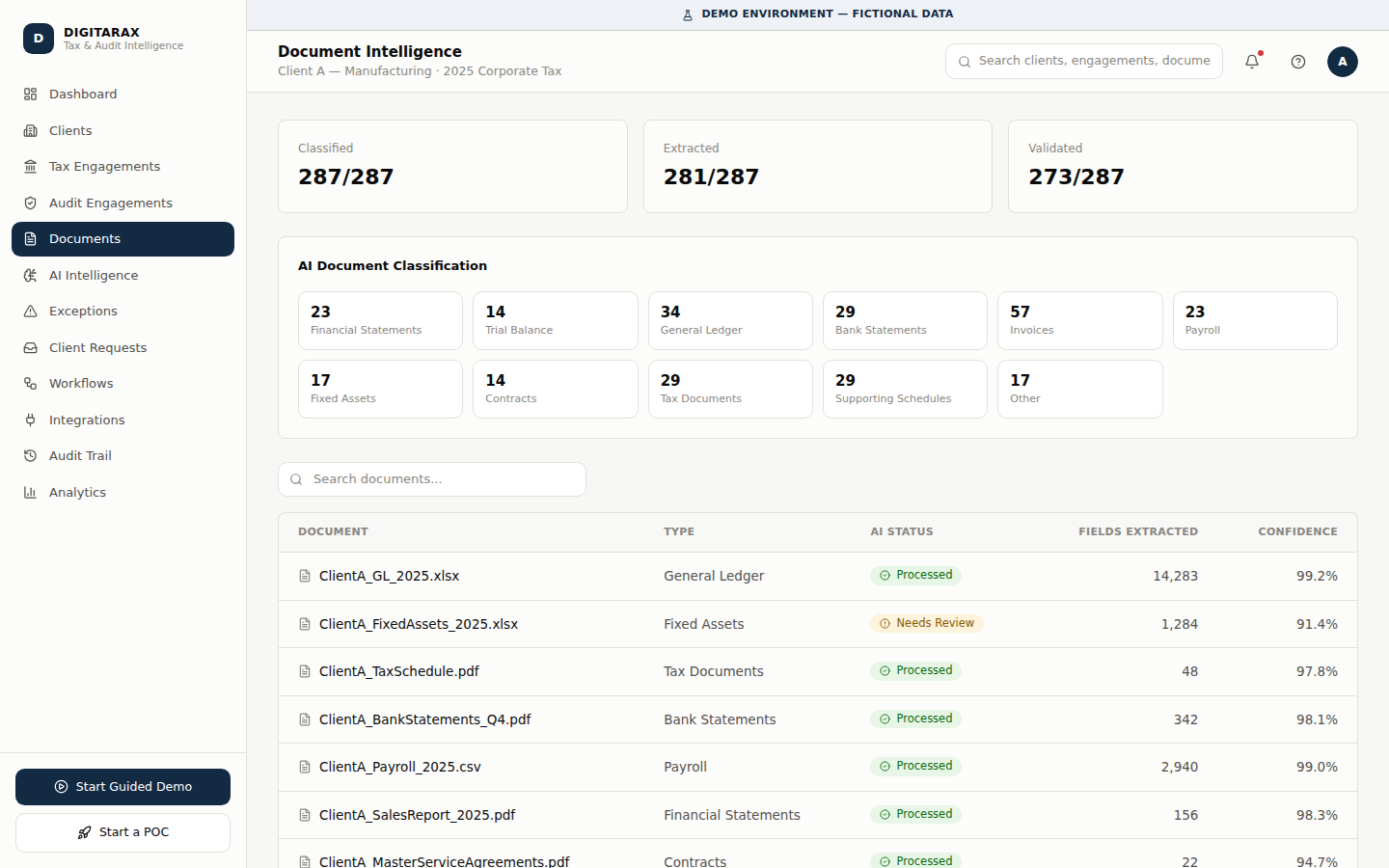Open notifications via the bell icon
Screen dimensions: 1389x868
tap(1252, 62)
